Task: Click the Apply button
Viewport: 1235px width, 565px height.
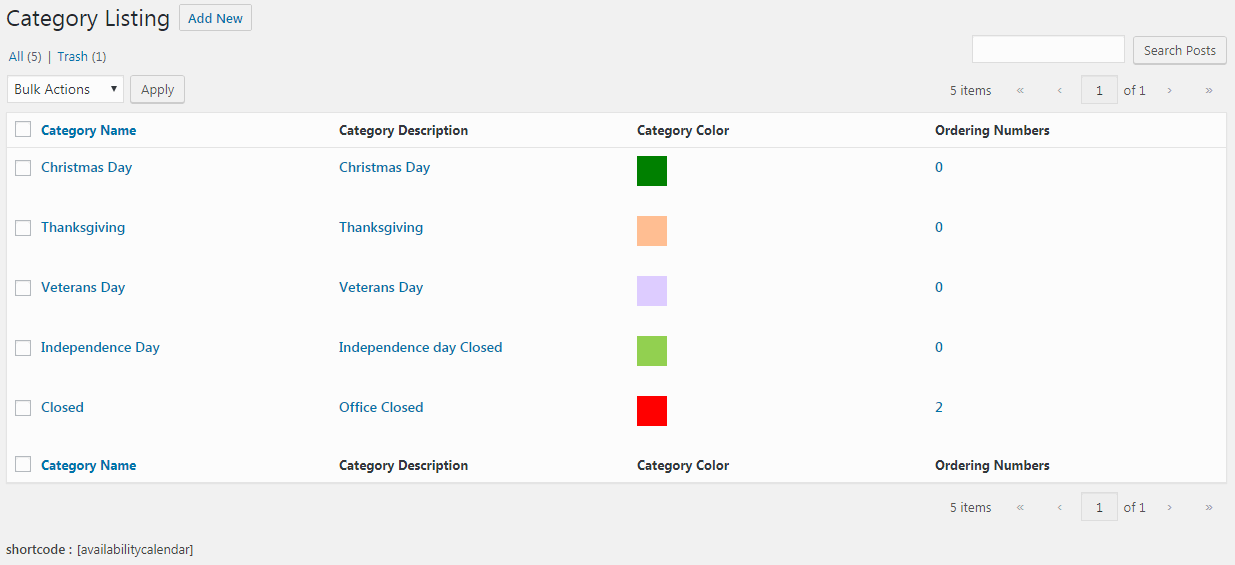Action: pos(157,89)
